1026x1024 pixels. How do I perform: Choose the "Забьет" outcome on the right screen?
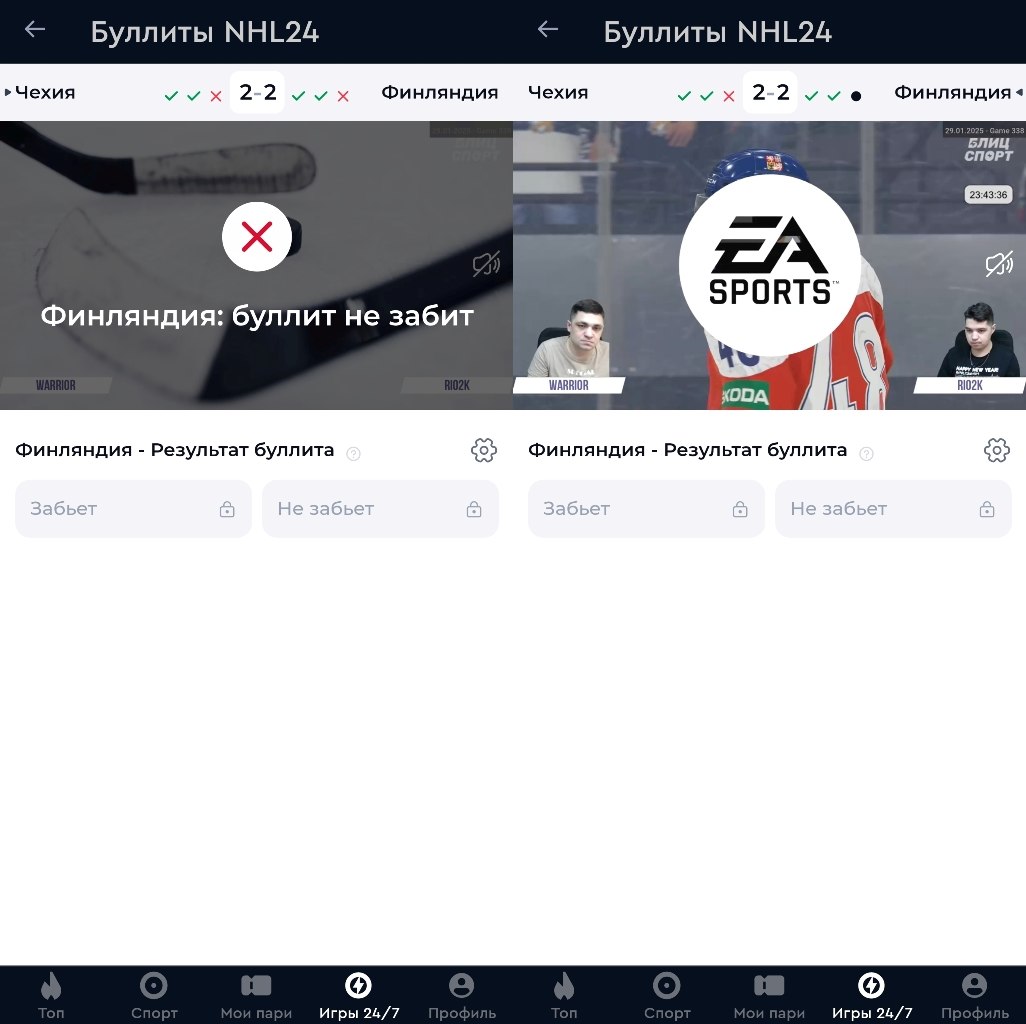click(646, 509)
